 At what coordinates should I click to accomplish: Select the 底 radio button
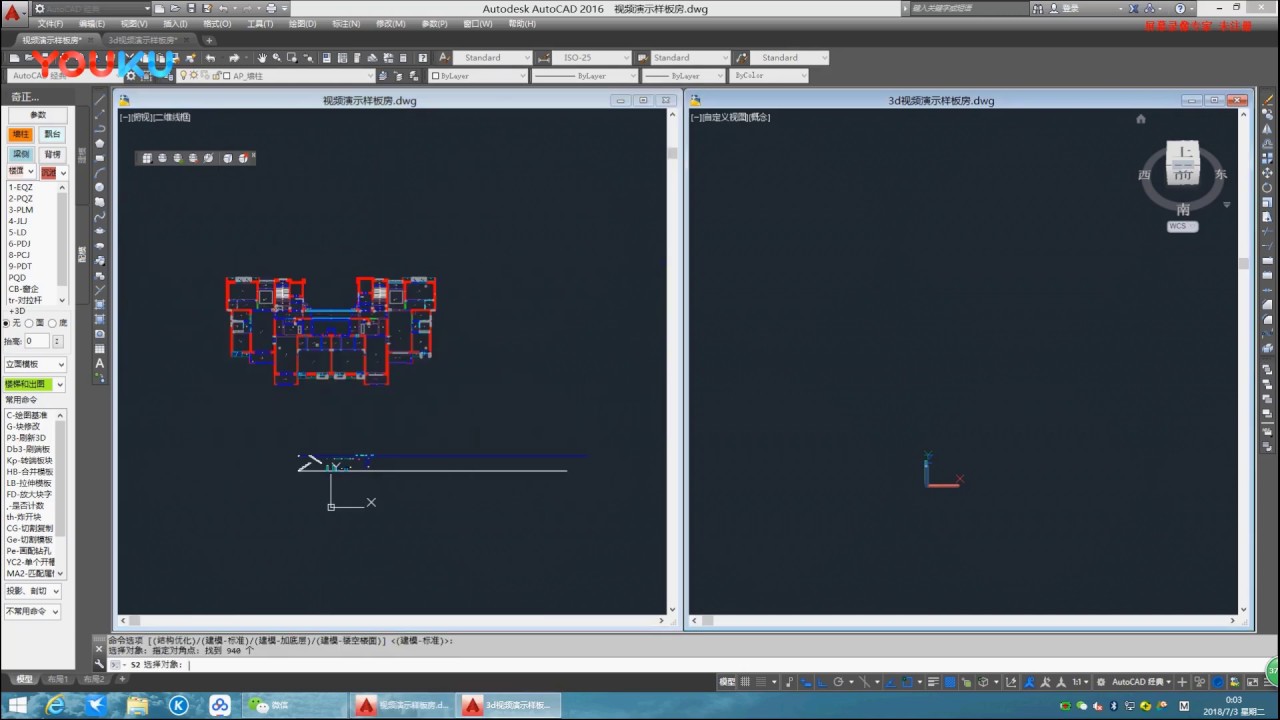52,323
